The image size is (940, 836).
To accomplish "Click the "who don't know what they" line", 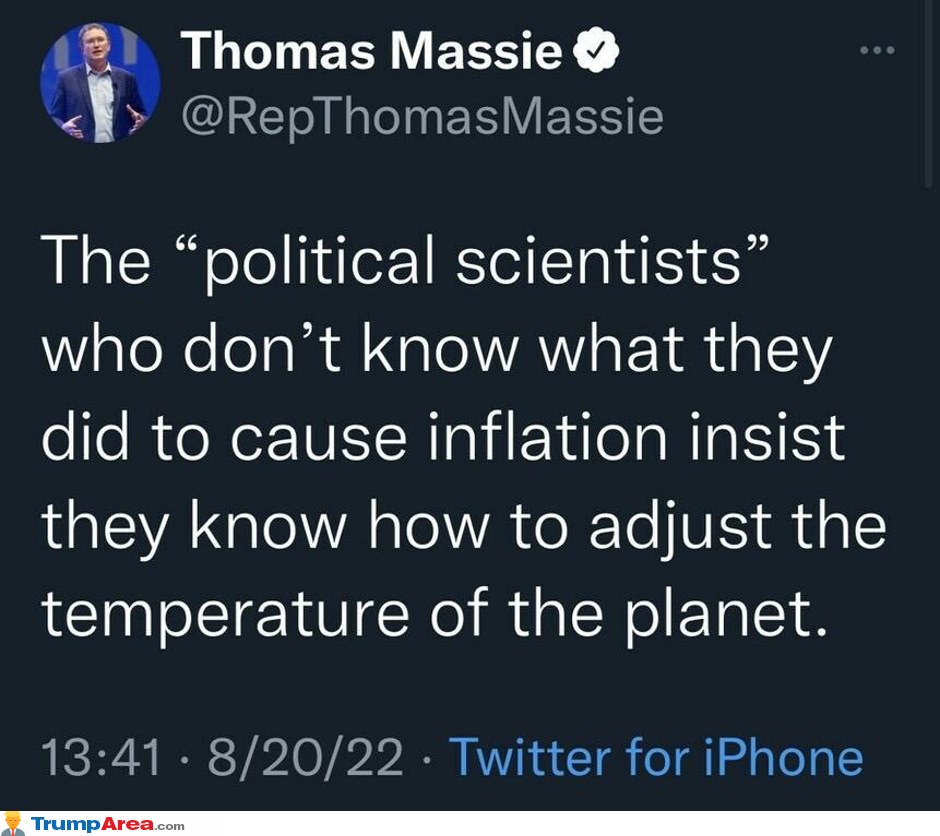I will [436, 350].
